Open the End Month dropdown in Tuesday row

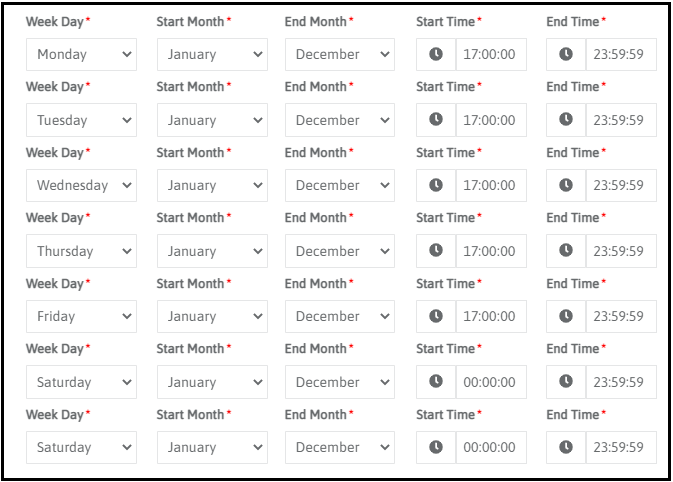pyautogui.click(x=340, y=120)
